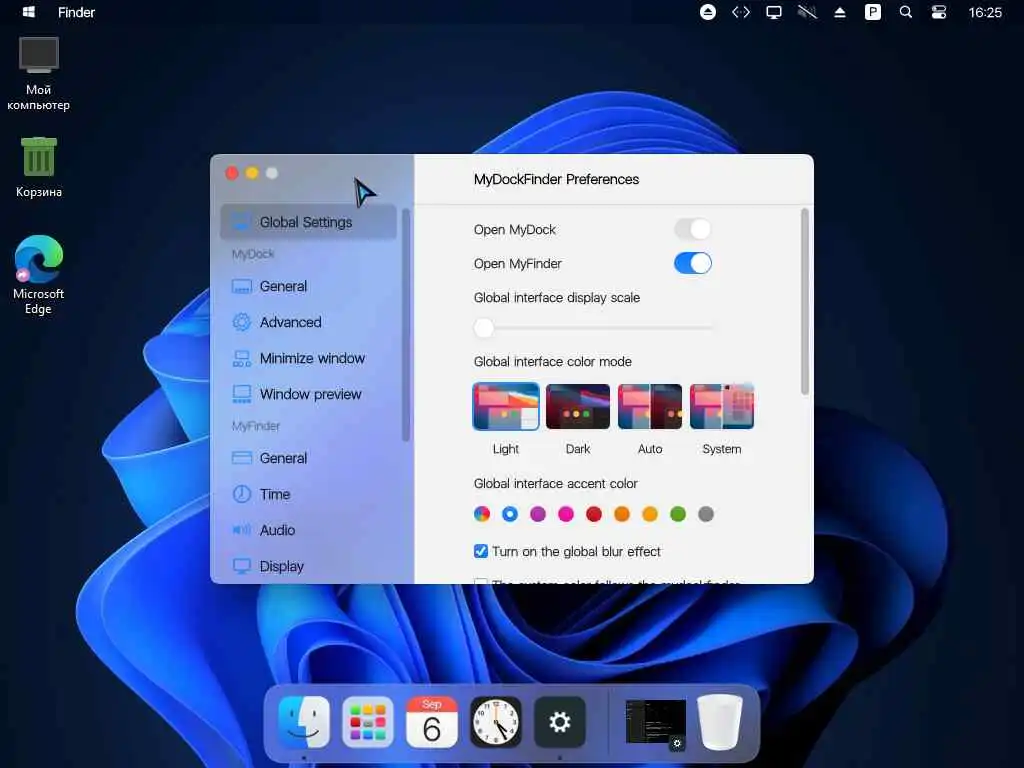The image size is (1024, 768).
Task: Toggle the Open MyDock switch
Action: tap(692, 229)
